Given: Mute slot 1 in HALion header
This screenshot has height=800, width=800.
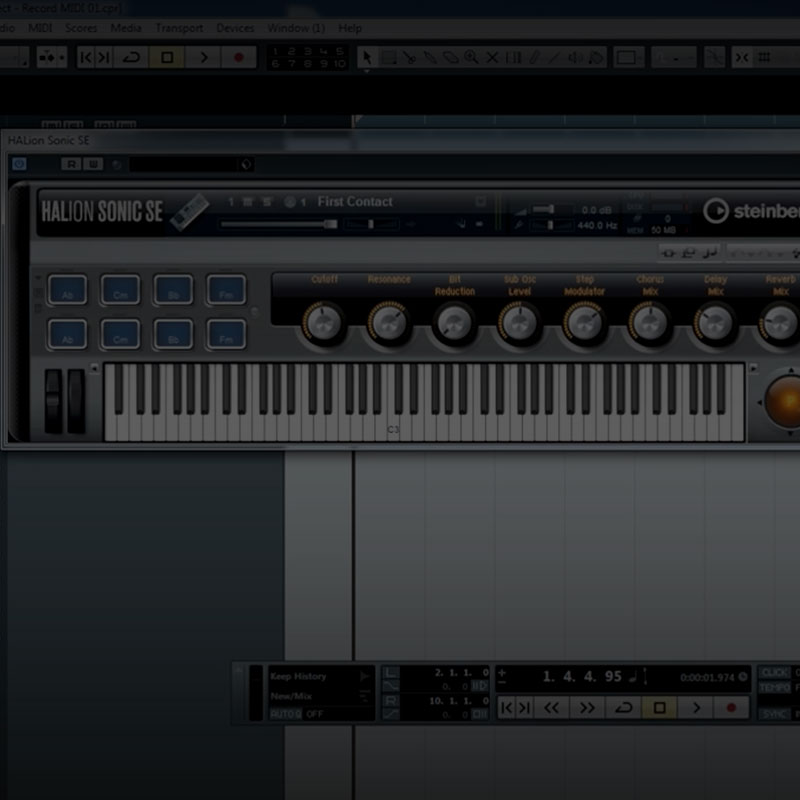Looking at the screenshot, I should pyautogui.click(x=248, y=202).
